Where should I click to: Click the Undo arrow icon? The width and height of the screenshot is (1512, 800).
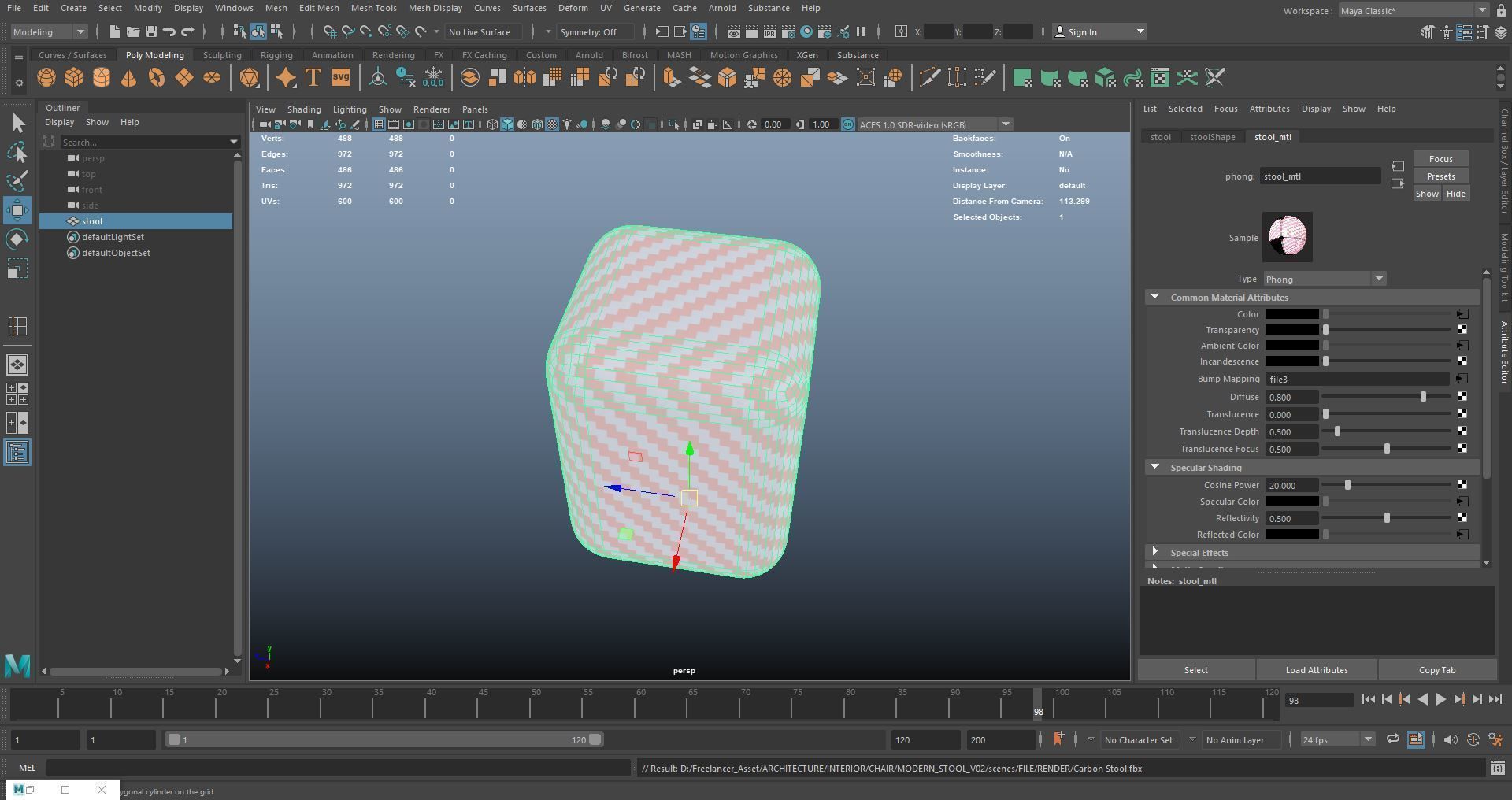tap(169, 31)
